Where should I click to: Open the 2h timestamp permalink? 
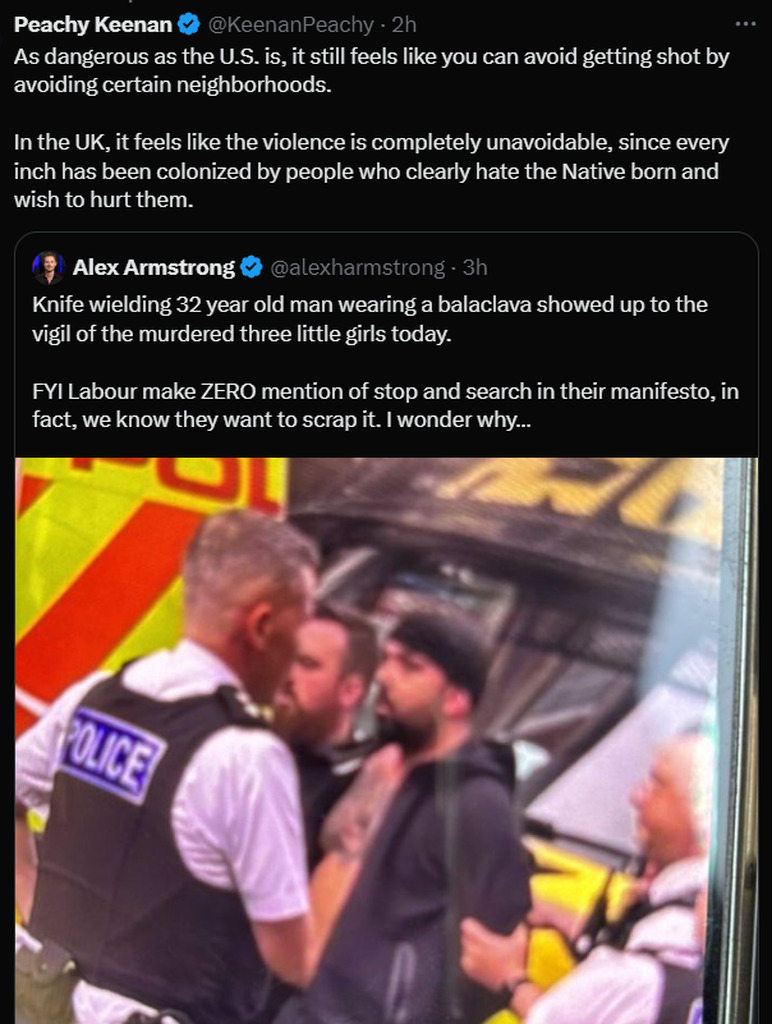click(x=404, y=25)
